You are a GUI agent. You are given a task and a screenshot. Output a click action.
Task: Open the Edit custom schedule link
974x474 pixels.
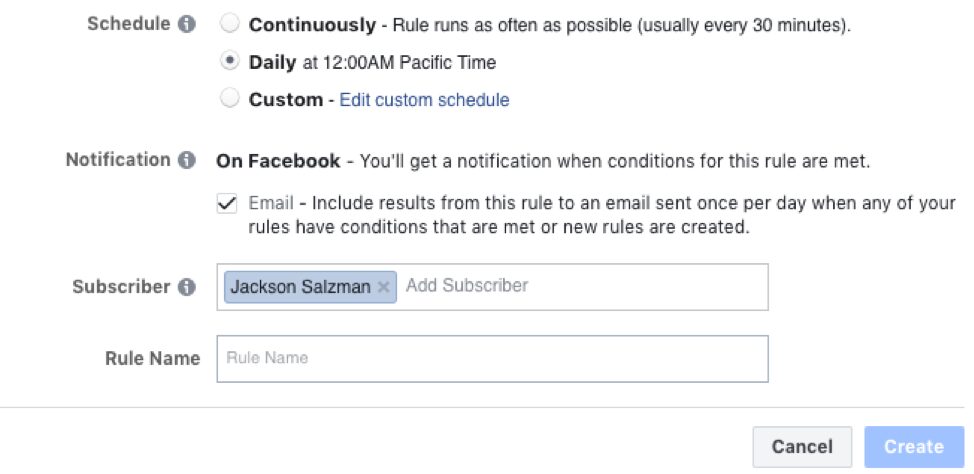424,100
